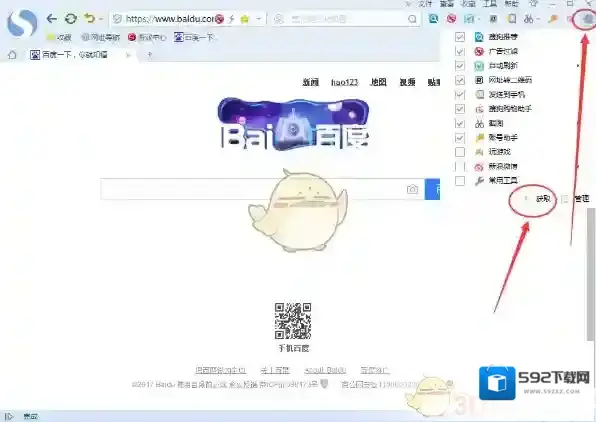Click the Baidu logo doodle
The width and height of the screenshot is (596, 422).
(293, 124)
